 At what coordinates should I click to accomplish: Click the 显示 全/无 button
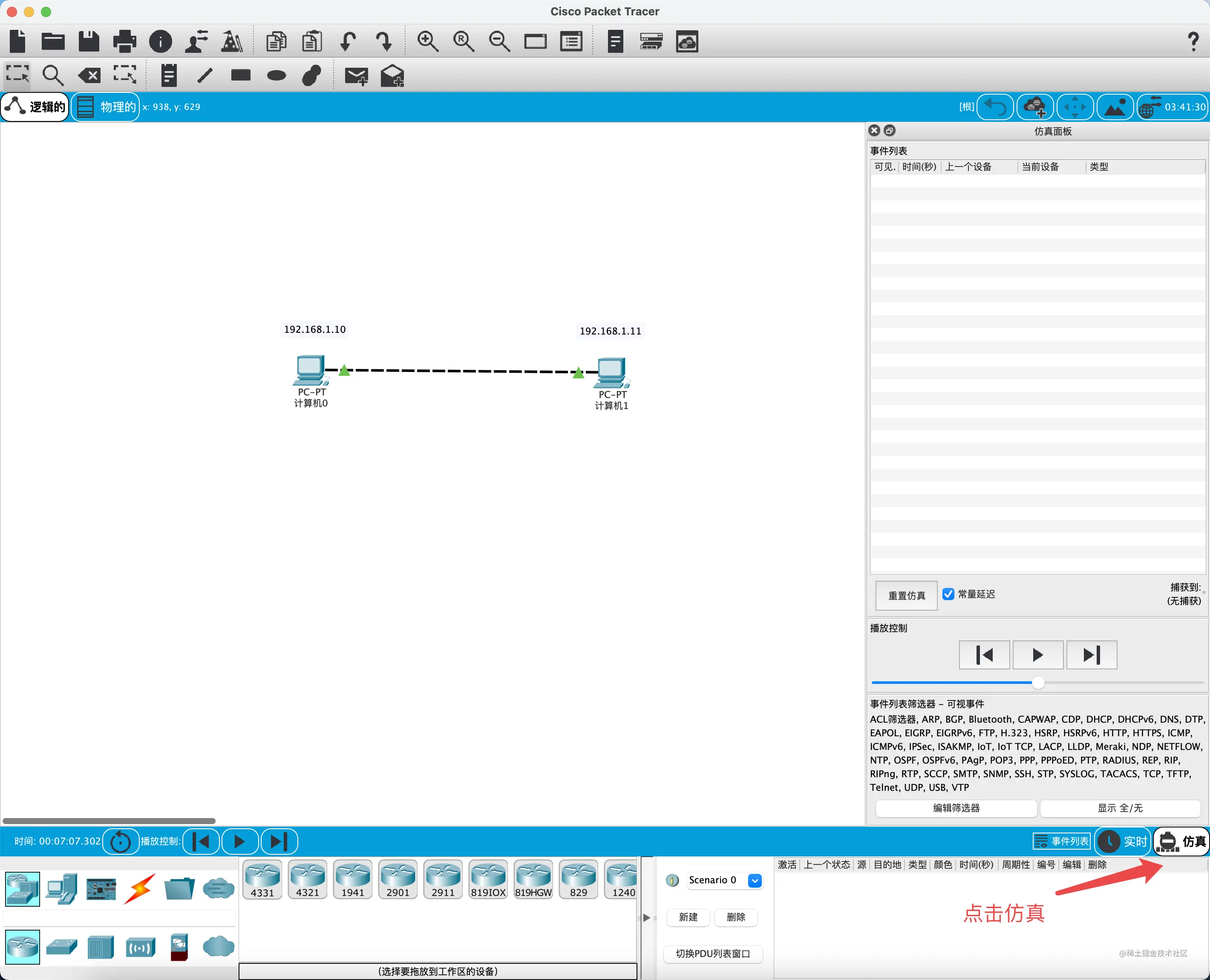tap(1120, 808)
